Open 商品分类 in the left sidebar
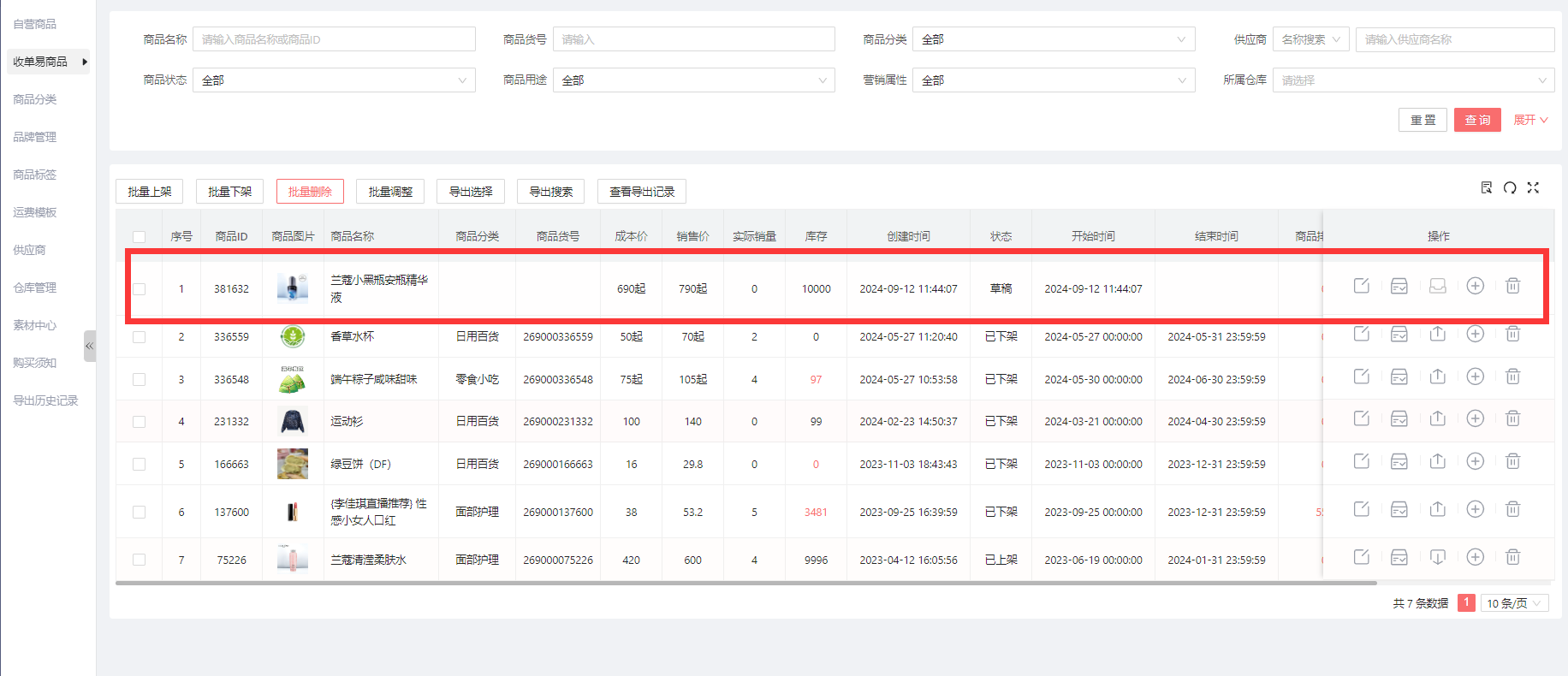Viewport: 1568px width, 676px height. [35, 99]
